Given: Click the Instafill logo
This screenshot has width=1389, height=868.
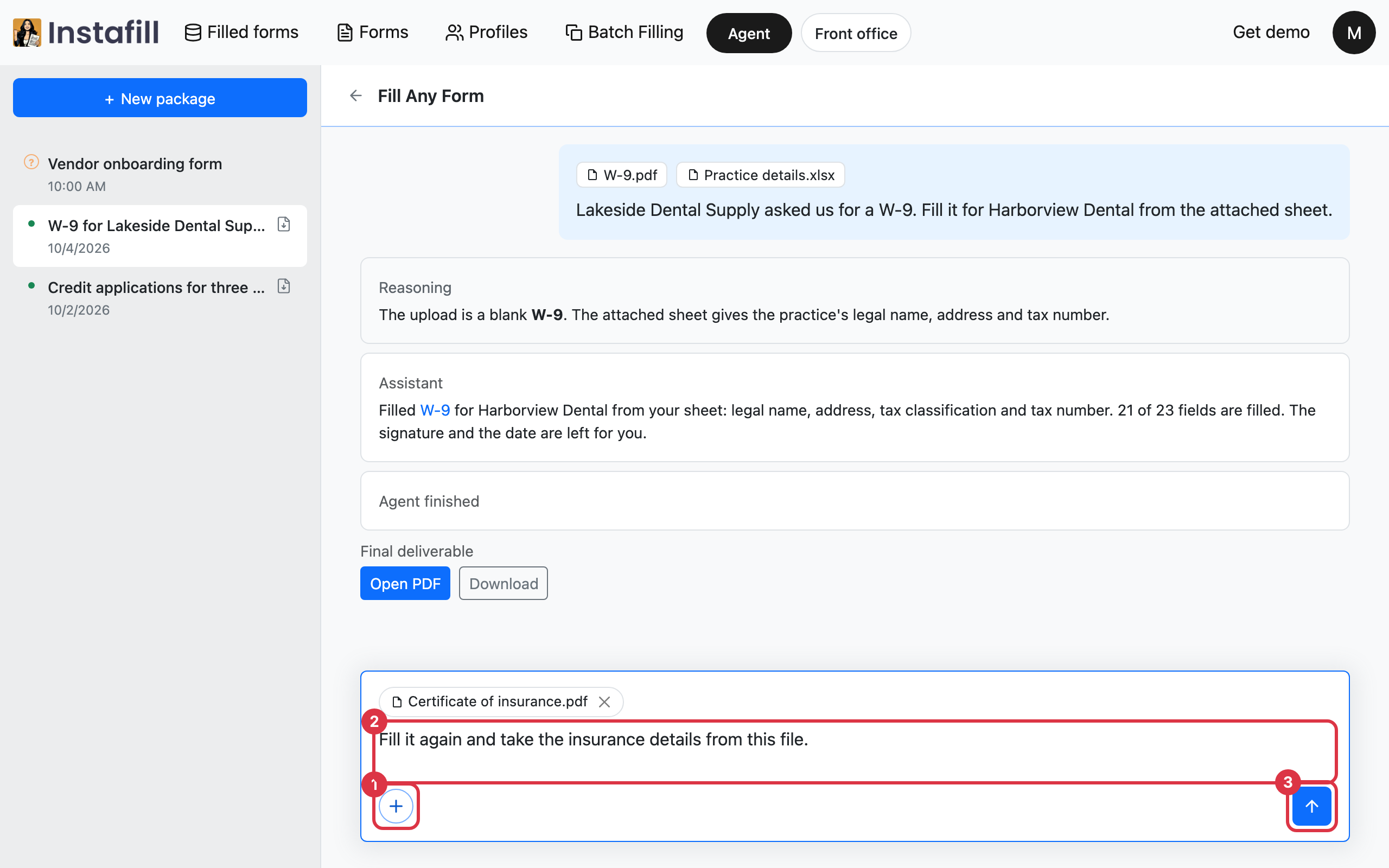Looking at the screenshot, I should tap(86, 32).
